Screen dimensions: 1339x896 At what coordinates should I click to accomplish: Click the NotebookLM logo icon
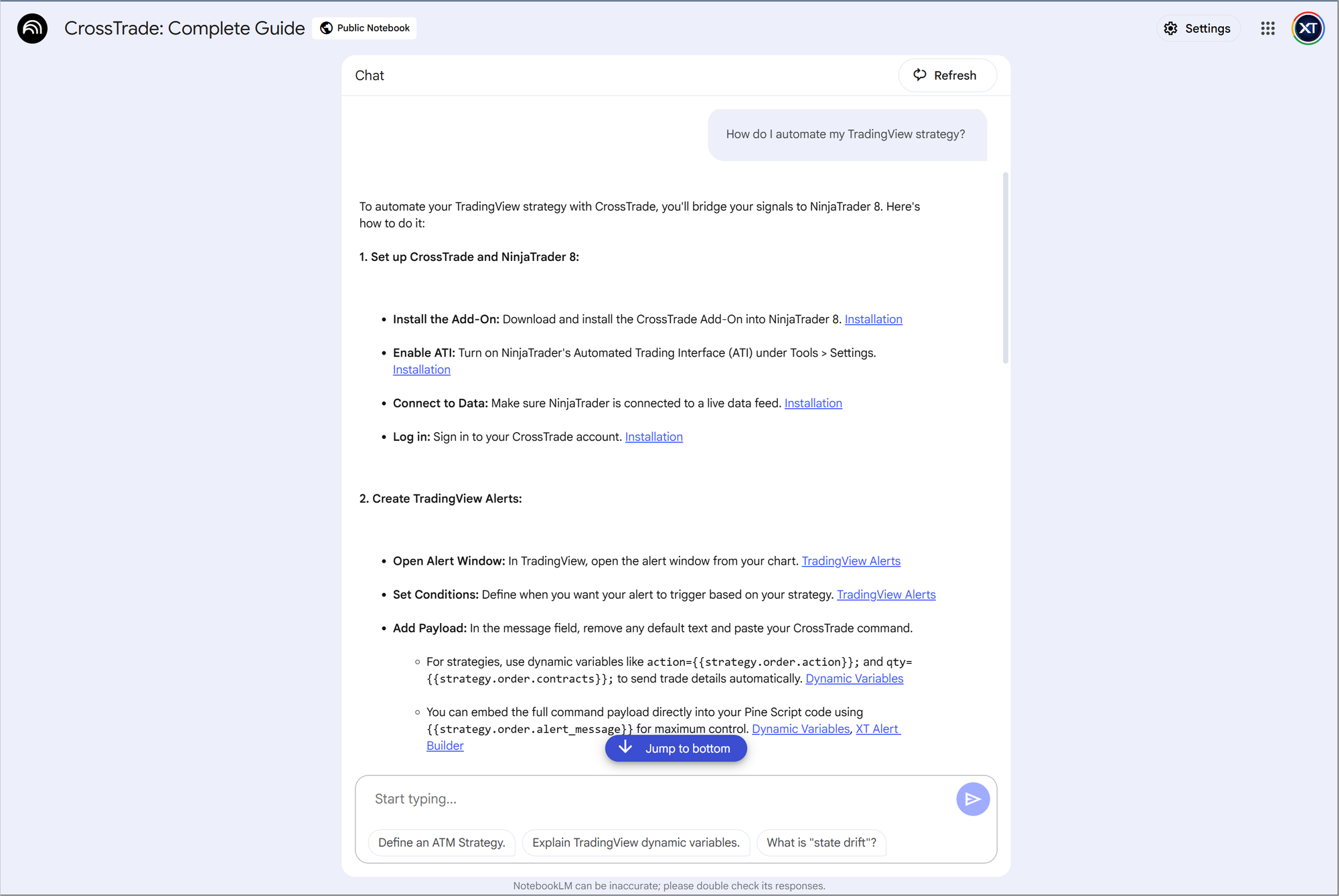[x=32, y=28]
